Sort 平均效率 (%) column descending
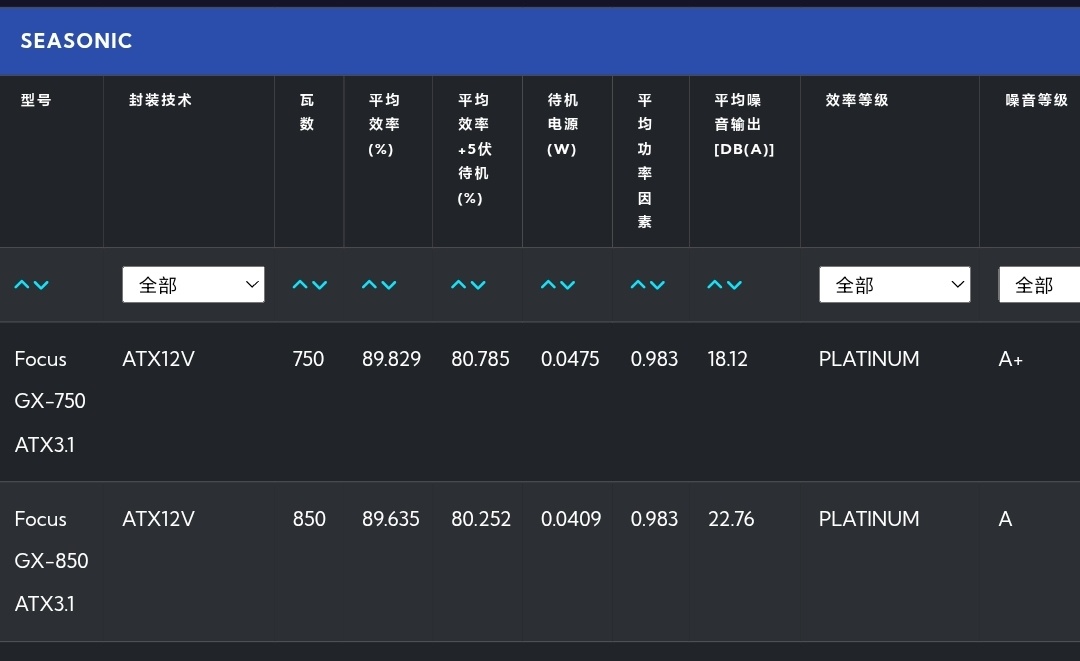Viewport: 1080px width, 661px height. 389,285
